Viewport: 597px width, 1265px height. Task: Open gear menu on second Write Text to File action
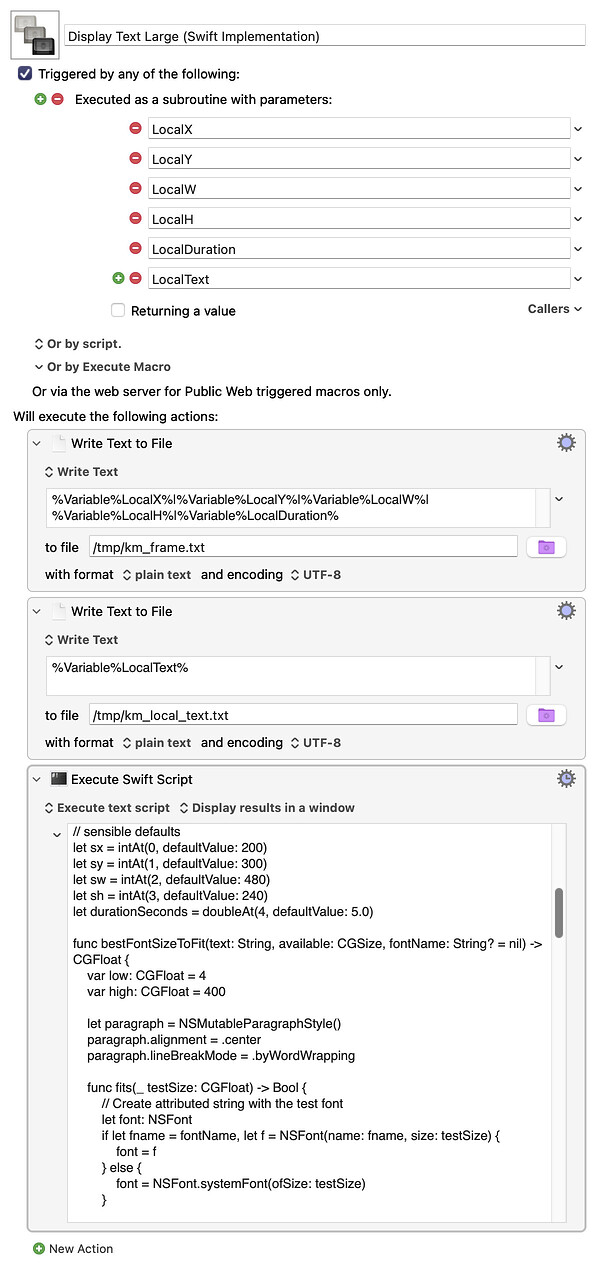[566, 610]
